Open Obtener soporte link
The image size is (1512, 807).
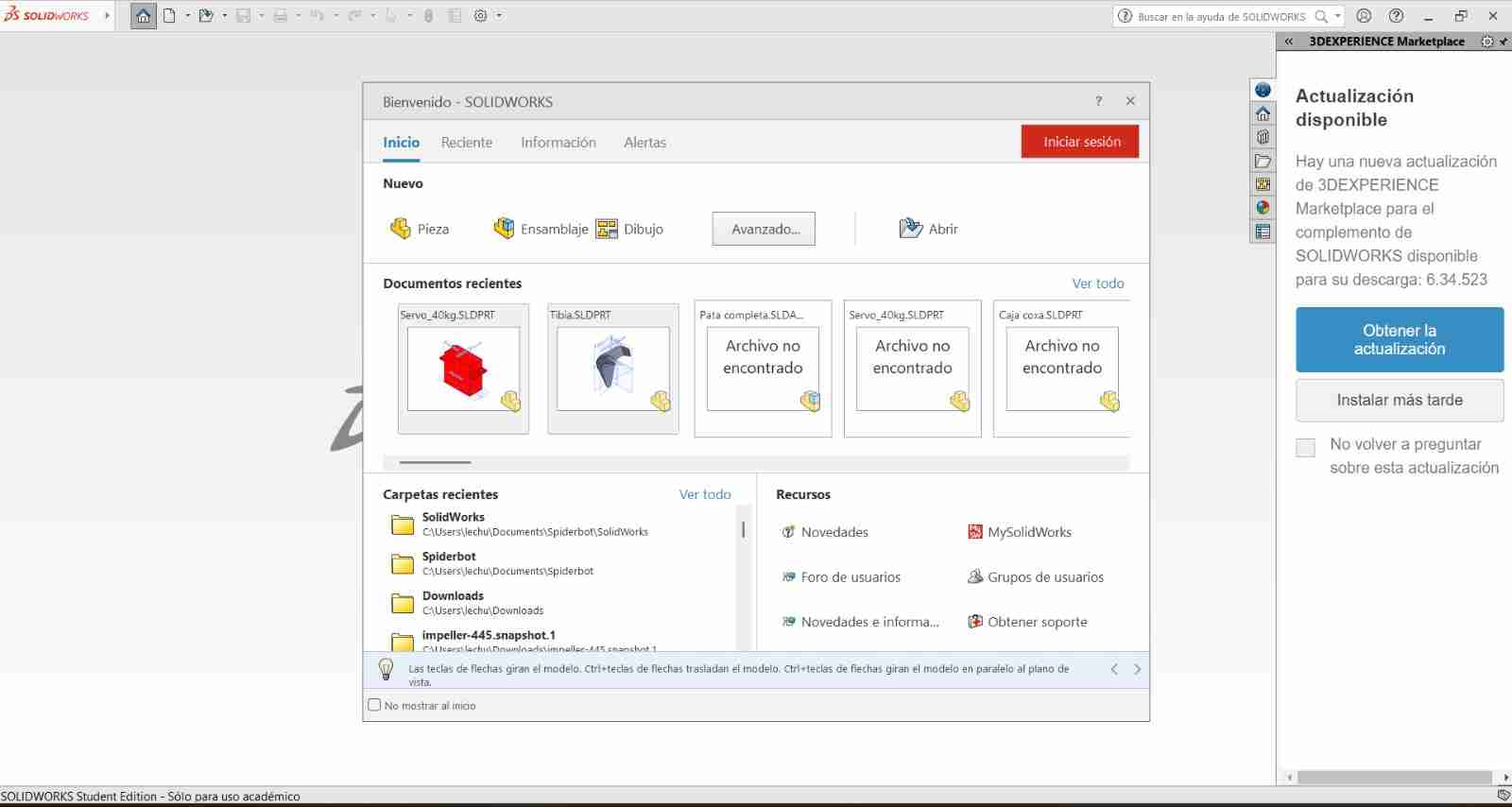[x=1027, y=622]
